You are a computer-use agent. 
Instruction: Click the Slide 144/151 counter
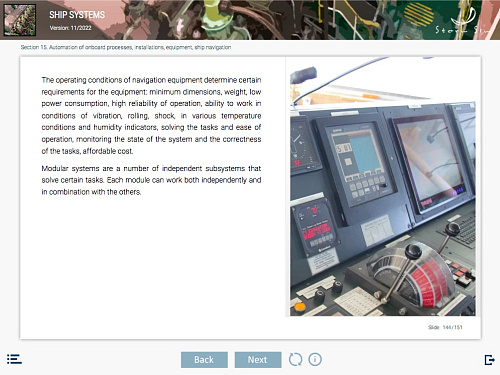click(x=445, y=327)
